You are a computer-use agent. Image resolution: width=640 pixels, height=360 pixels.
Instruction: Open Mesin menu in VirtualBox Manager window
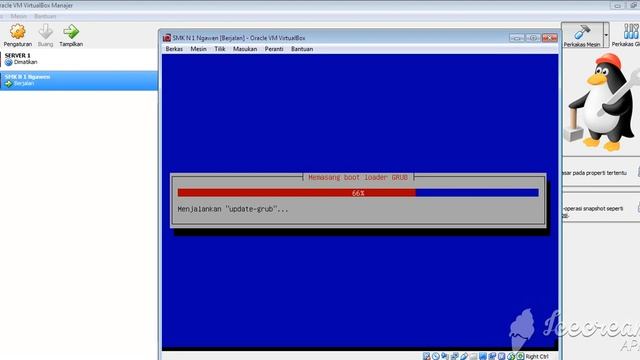[19, 16]
